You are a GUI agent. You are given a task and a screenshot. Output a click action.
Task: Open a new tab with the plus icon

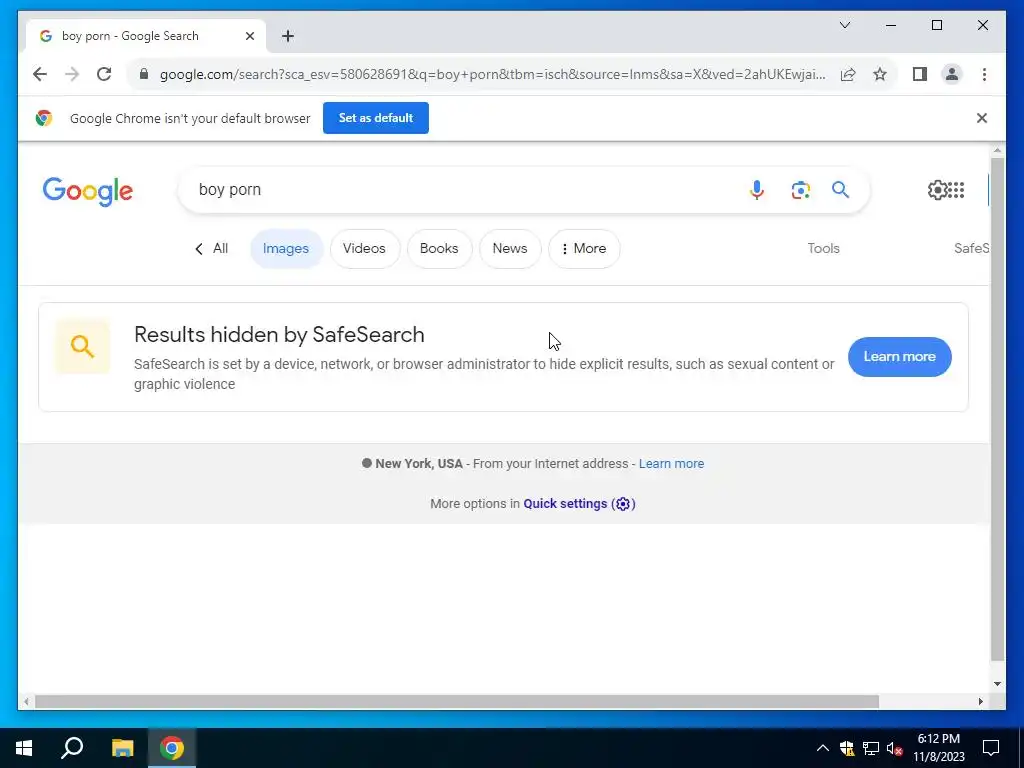click(288, 36)
